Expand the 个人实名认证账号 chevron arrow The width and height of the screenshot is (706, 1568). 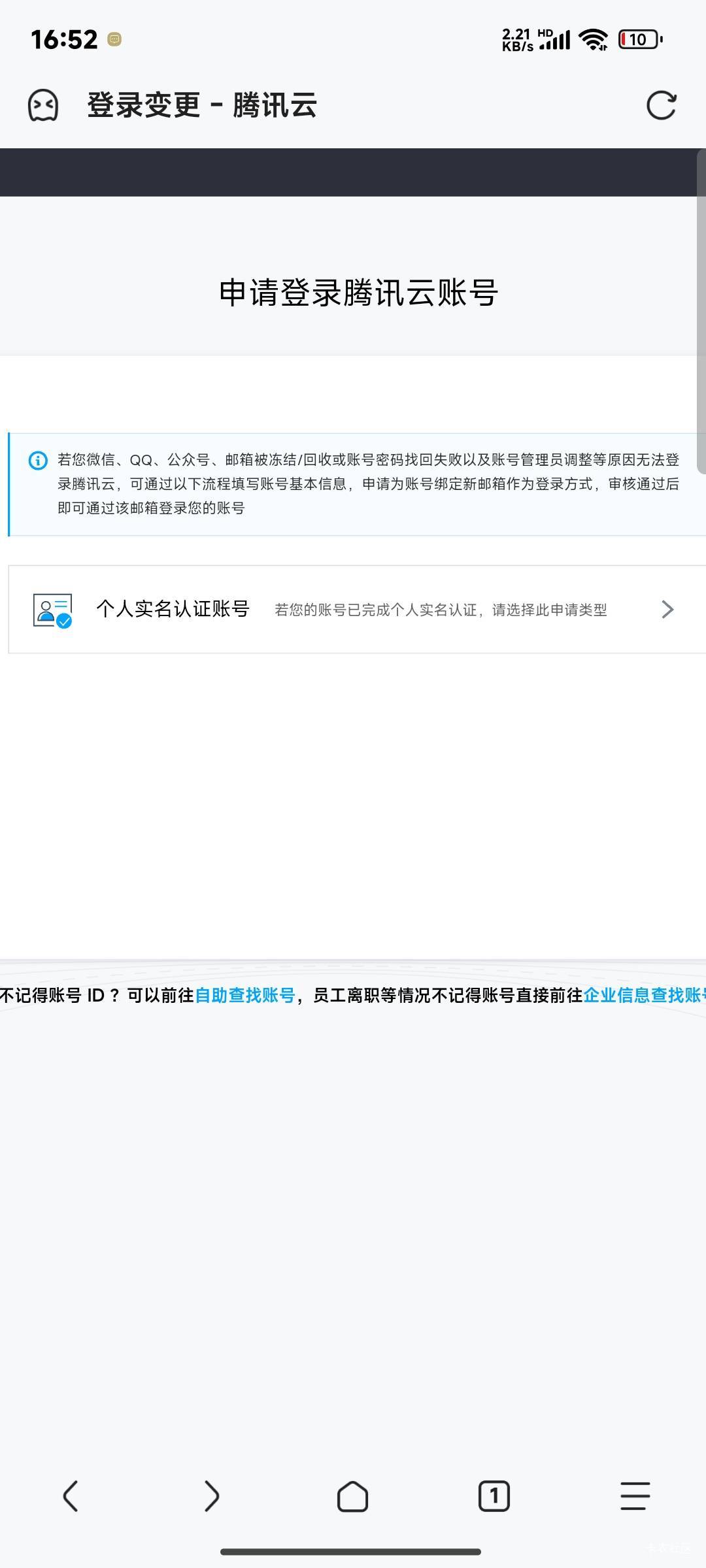pyautogui.click(x=667, y=610)
